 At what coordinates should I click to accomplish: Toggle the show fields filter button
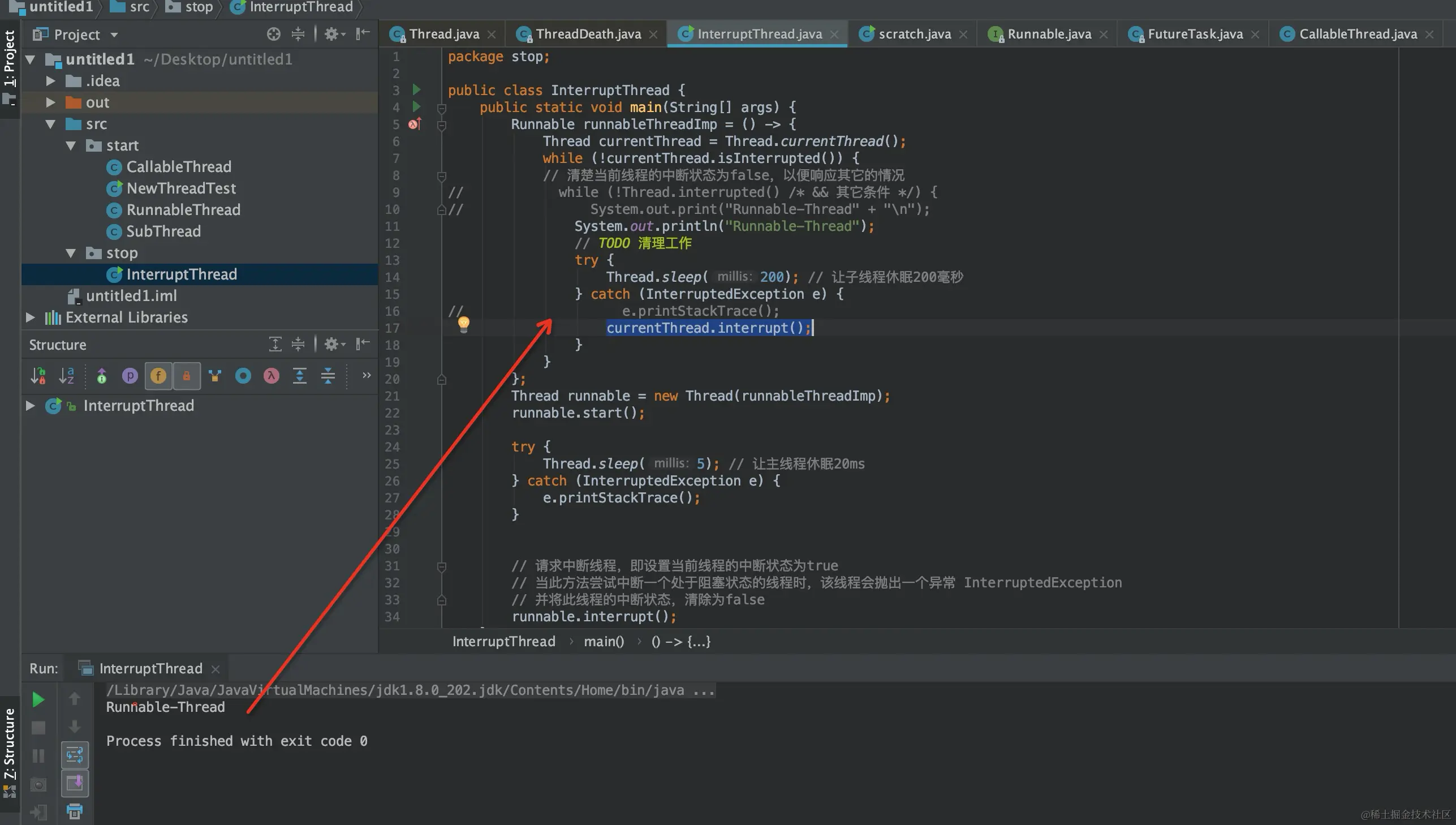[x=158, y=376]
